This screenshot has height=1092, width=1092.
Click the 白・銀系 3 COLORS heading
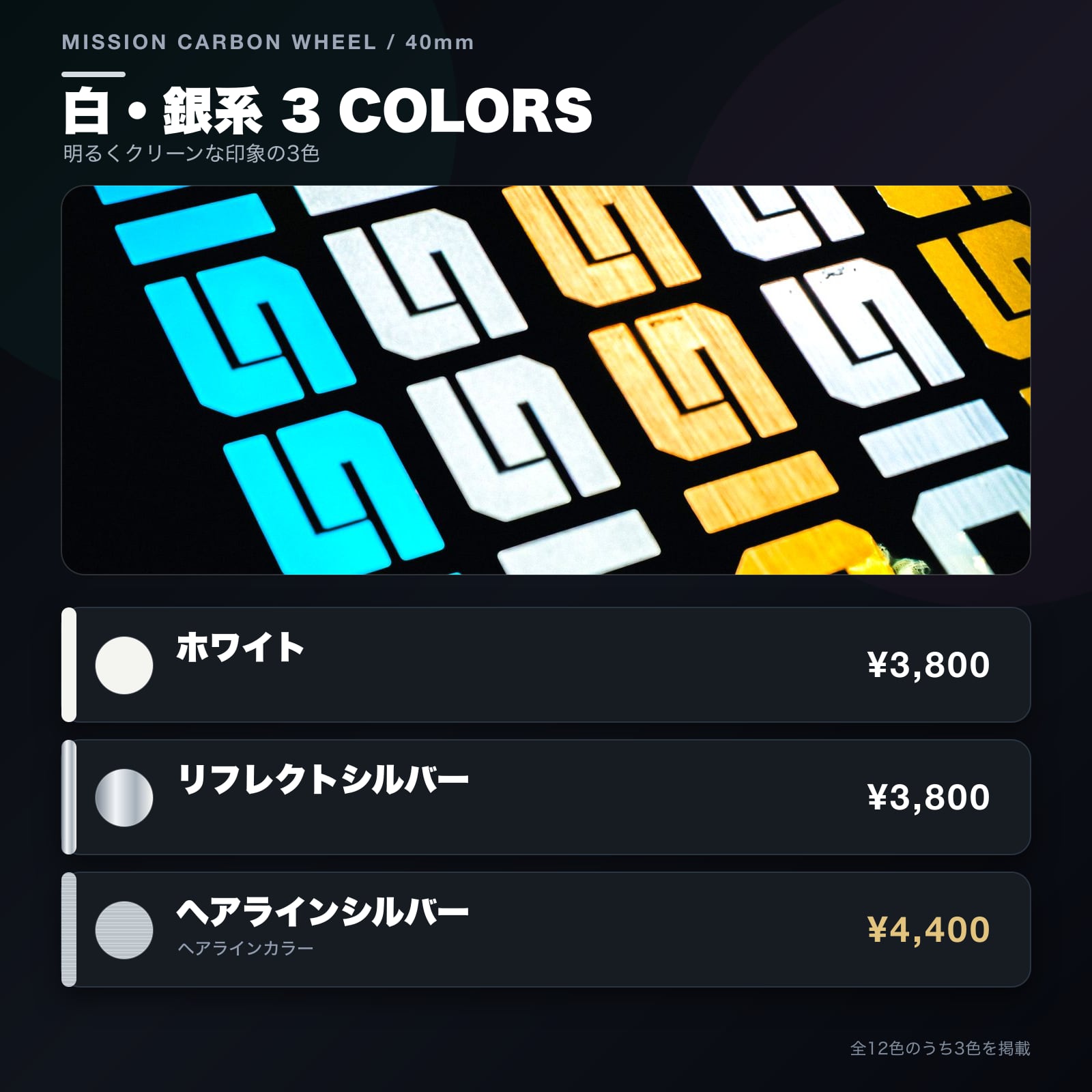point(328,111)
